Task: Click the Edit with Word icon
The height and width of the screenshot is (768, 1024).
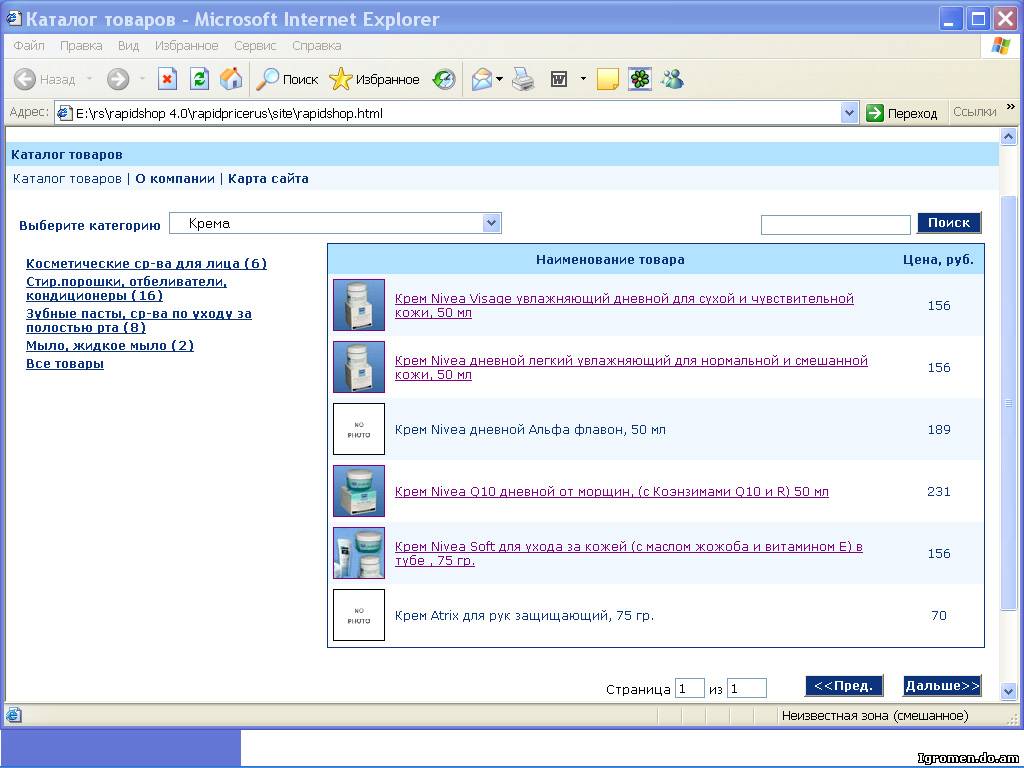Action: coord(559,80)
